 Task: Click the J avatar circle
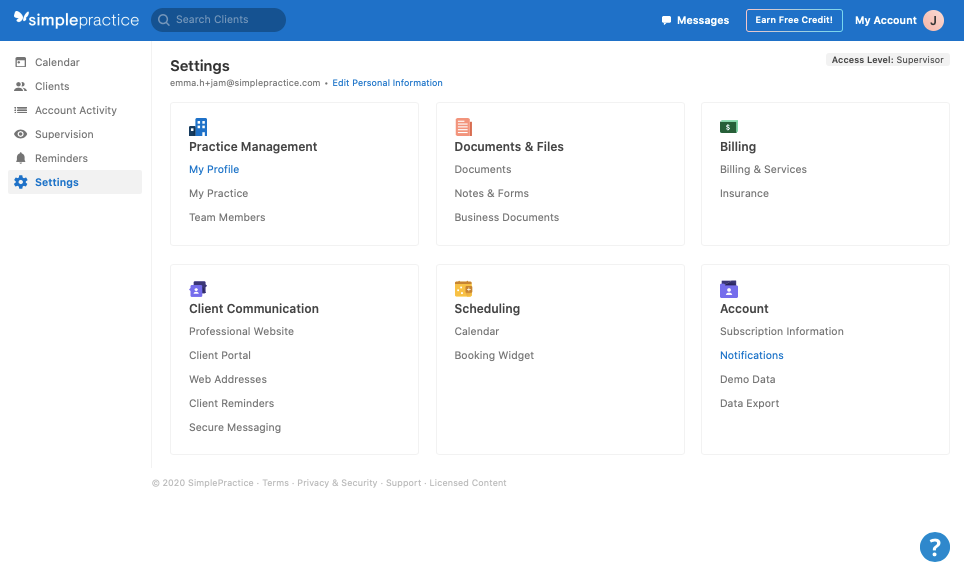click(x=933, y=20)
